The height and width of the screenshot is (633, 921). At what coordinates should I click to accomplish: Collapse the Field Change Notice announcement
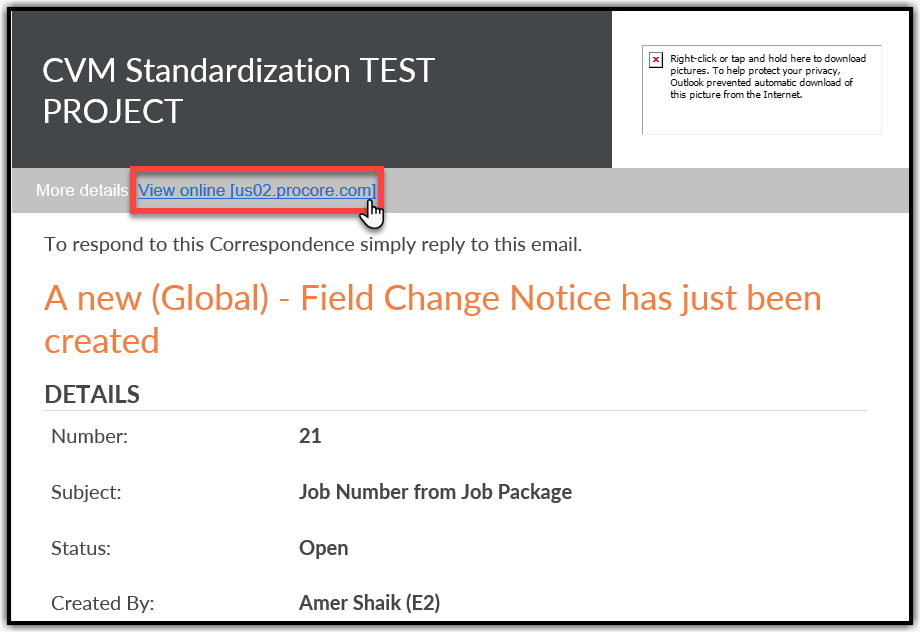click(x=432, y=318)
